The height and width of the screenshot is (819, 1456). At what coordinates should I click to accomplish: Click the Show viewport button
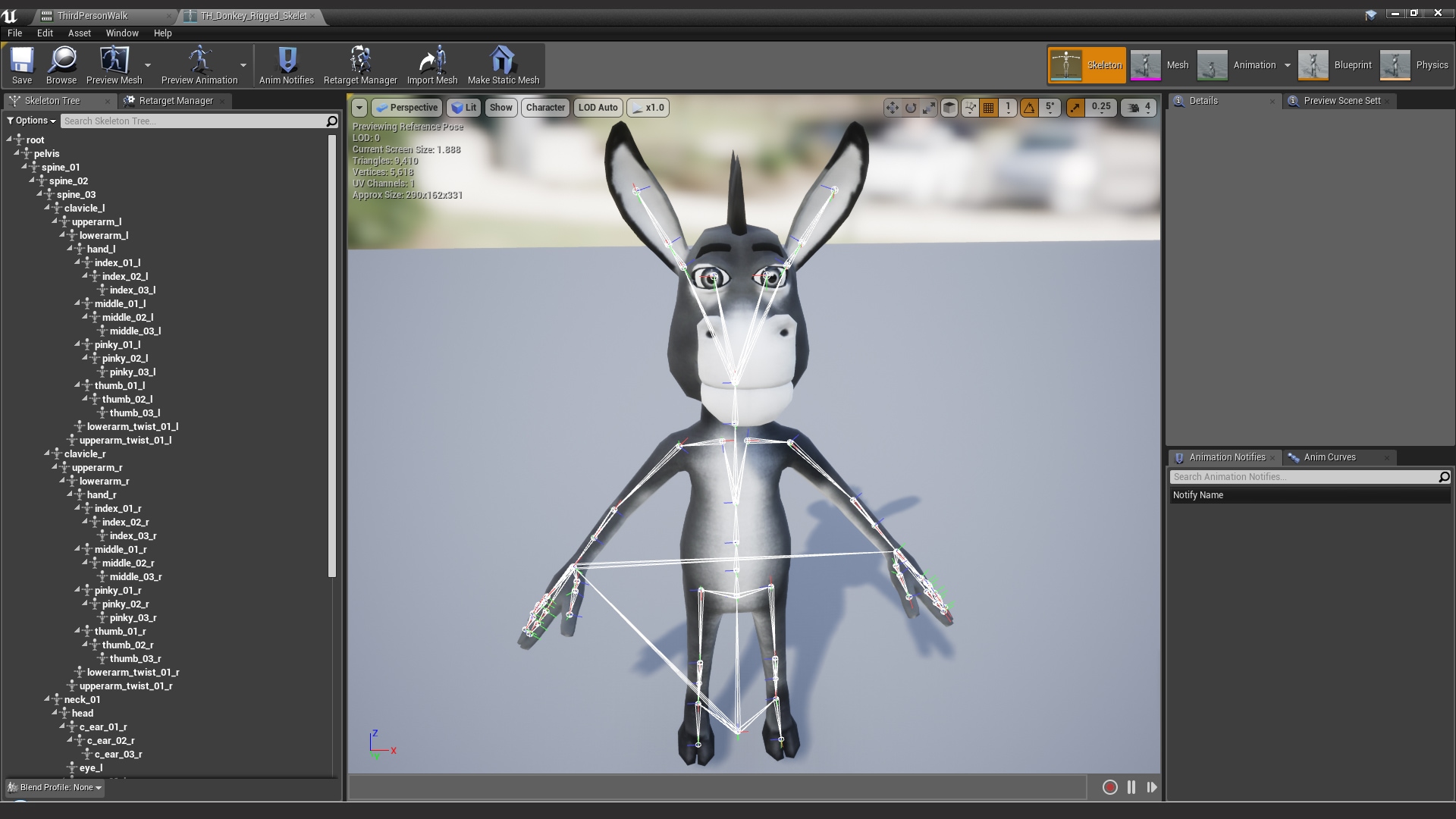[x=500, y=108]
